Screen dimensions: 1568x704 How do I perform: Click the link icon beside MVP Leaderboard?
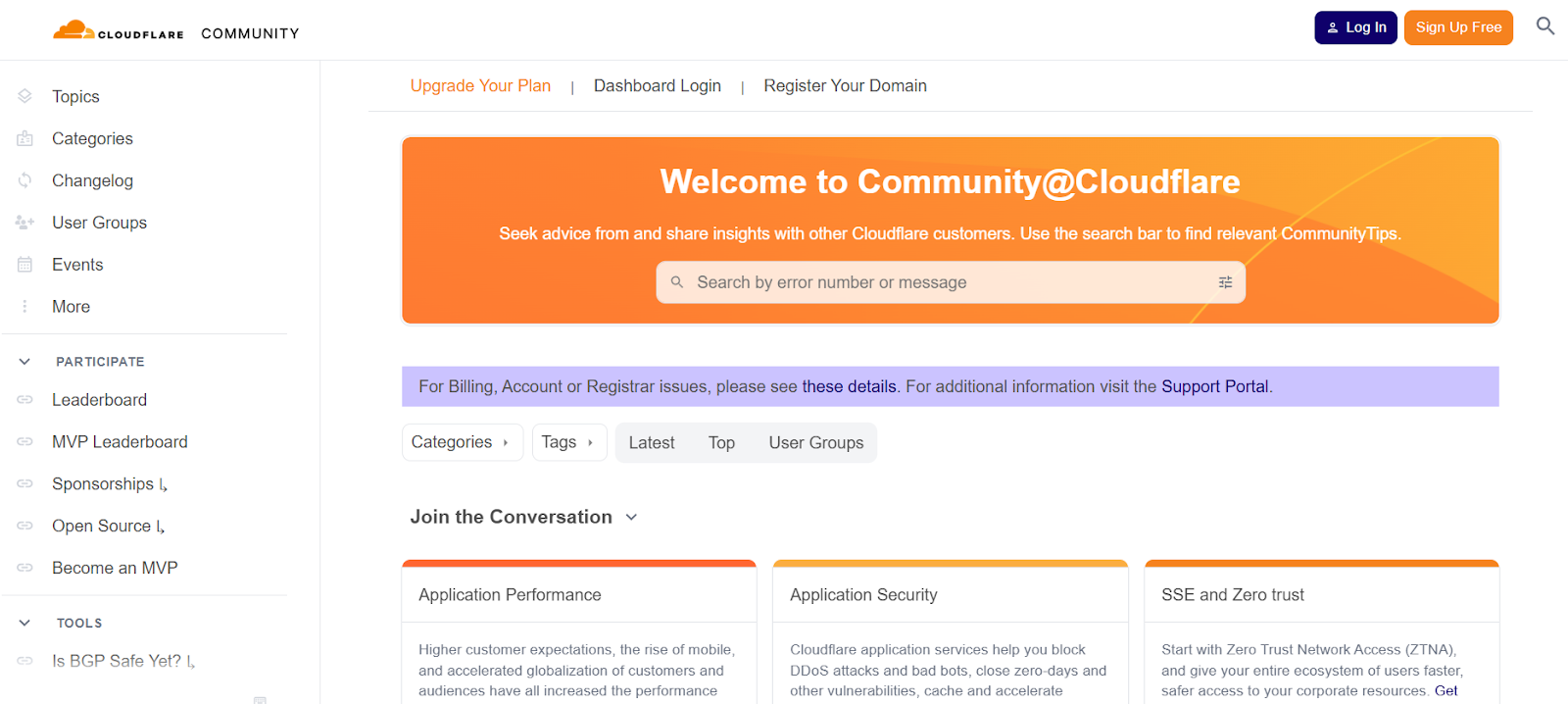(x=24, y=442)
